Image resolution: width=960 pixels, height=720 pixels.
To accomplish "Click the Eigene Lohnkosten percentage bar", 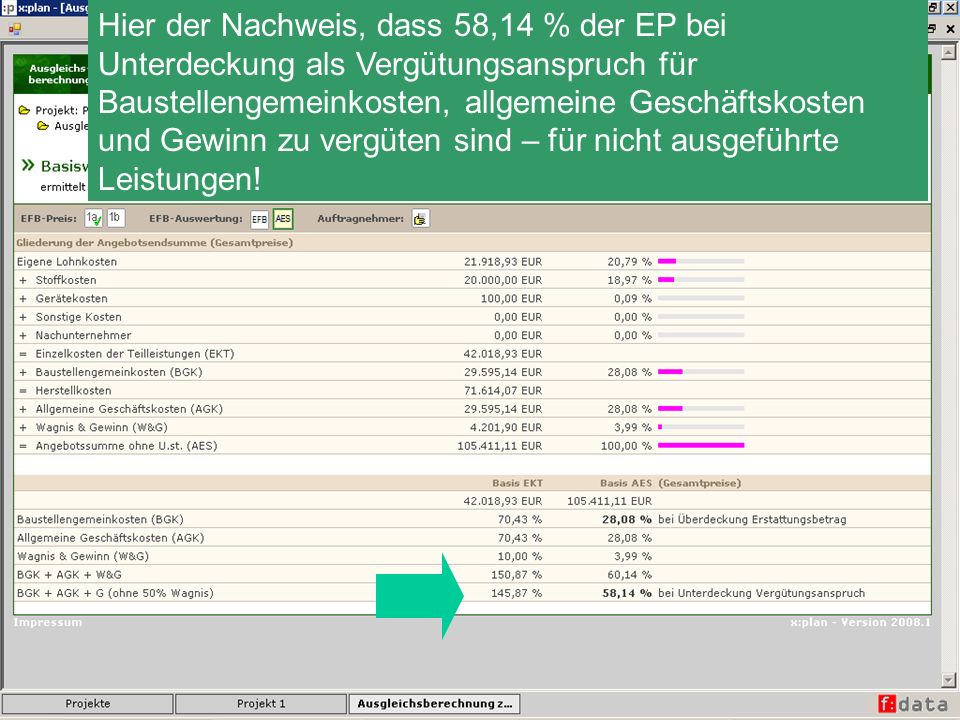I will tap(701, 261).
